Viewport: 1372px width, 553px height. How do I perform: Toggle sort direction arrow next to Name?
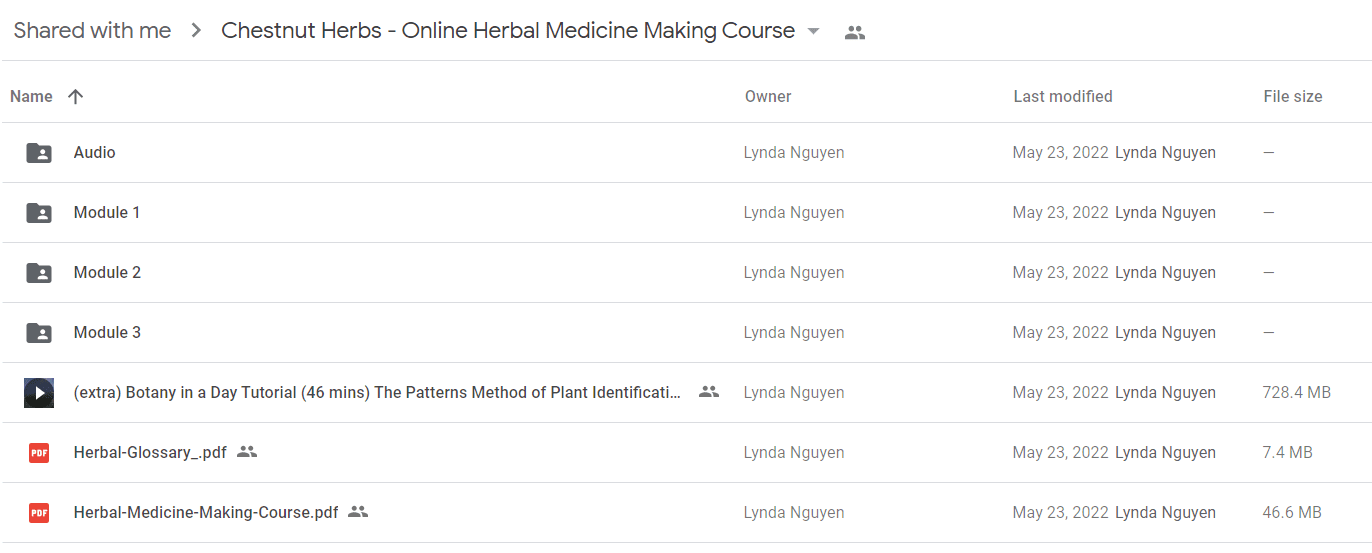(x=75, y=97)
